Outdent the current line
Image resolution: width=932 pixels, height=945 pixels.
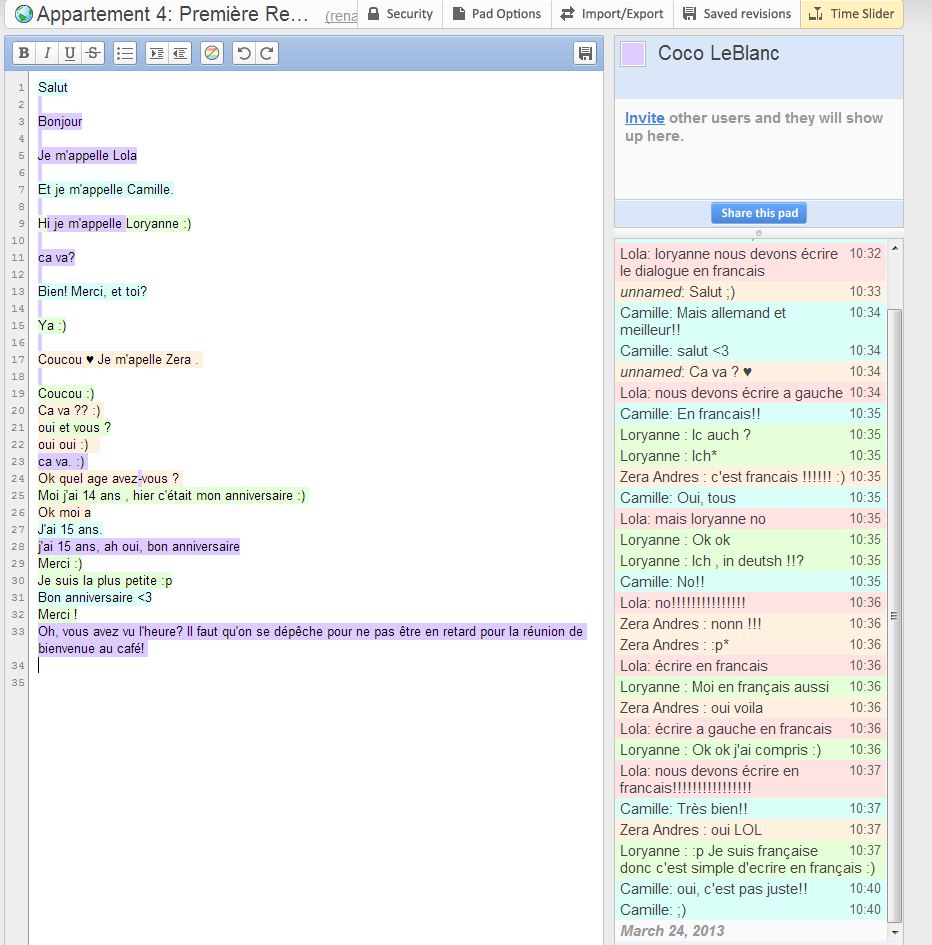[x=179, y=54]
